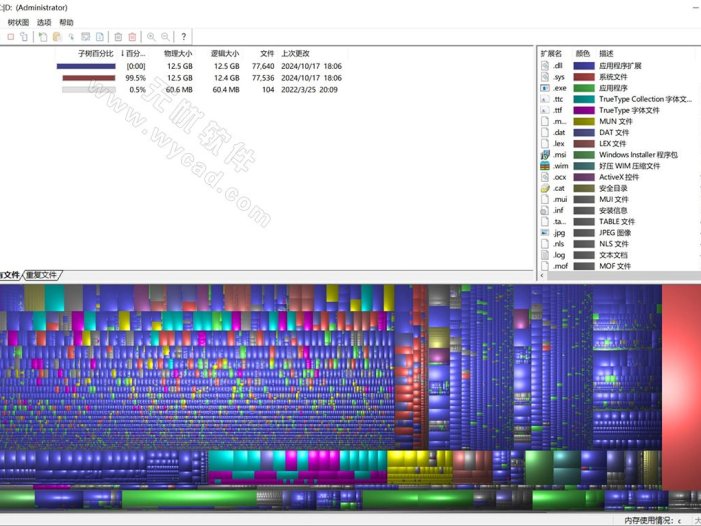
Task: Select the Windows Installer 程序包 description
Action: pos(638,155)
